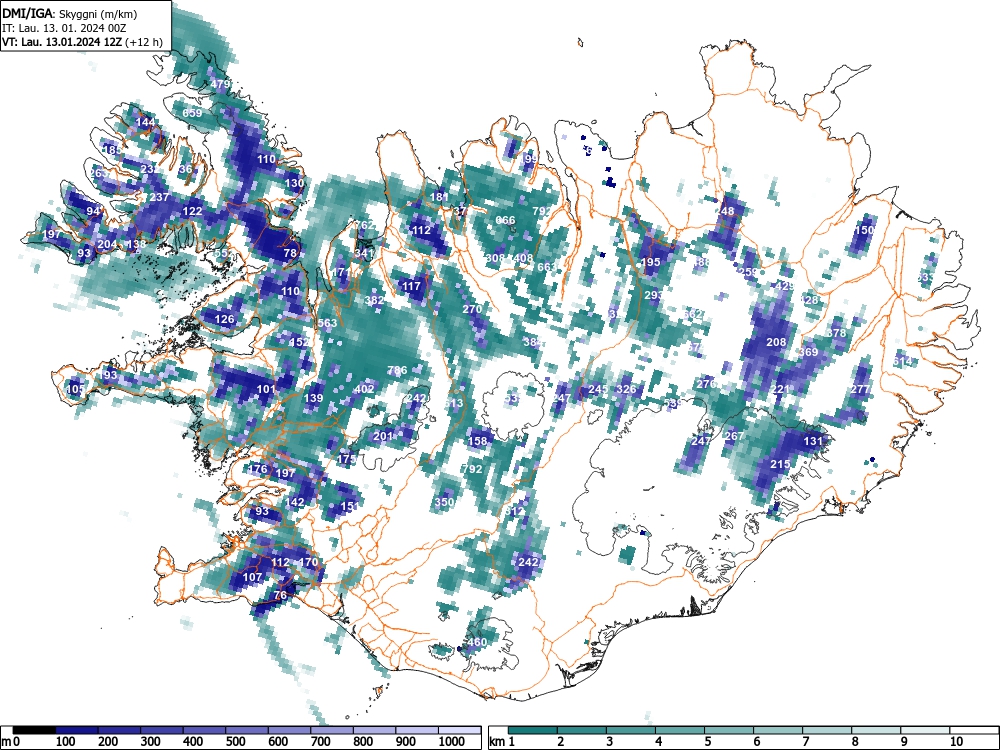The image size is (1000, 750).
Task: Click the visibility value 181
Action: [439, 197]
